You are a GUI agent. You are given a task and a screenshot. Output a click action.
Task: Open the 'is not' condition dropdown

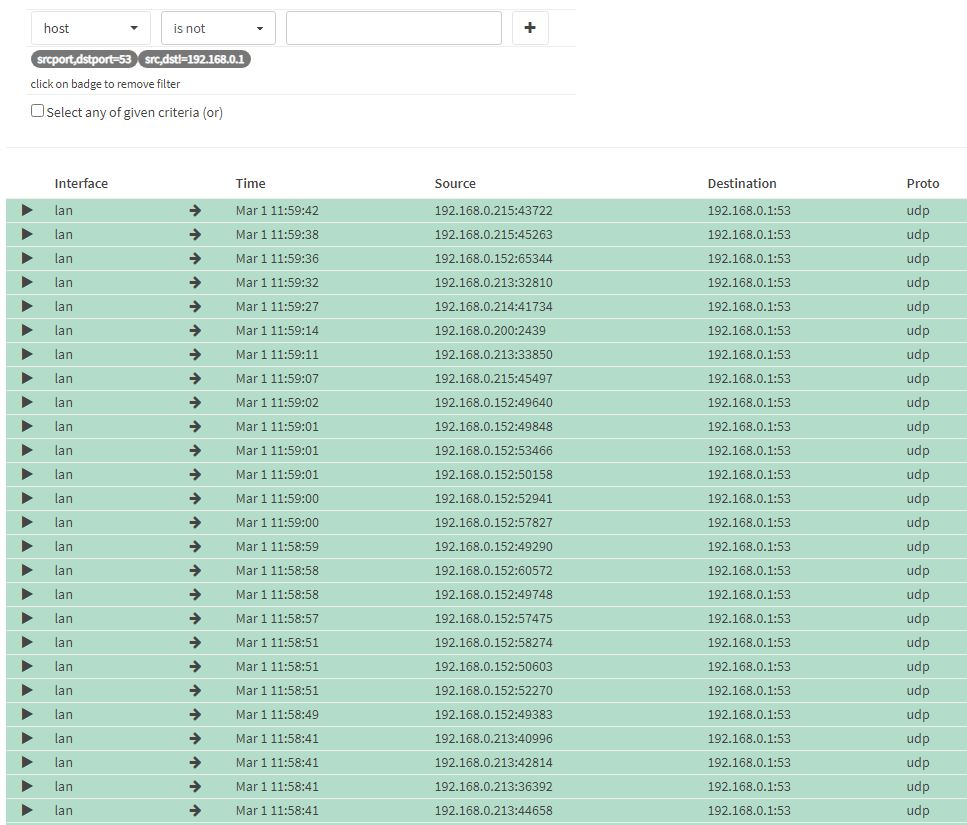[218, 28]
